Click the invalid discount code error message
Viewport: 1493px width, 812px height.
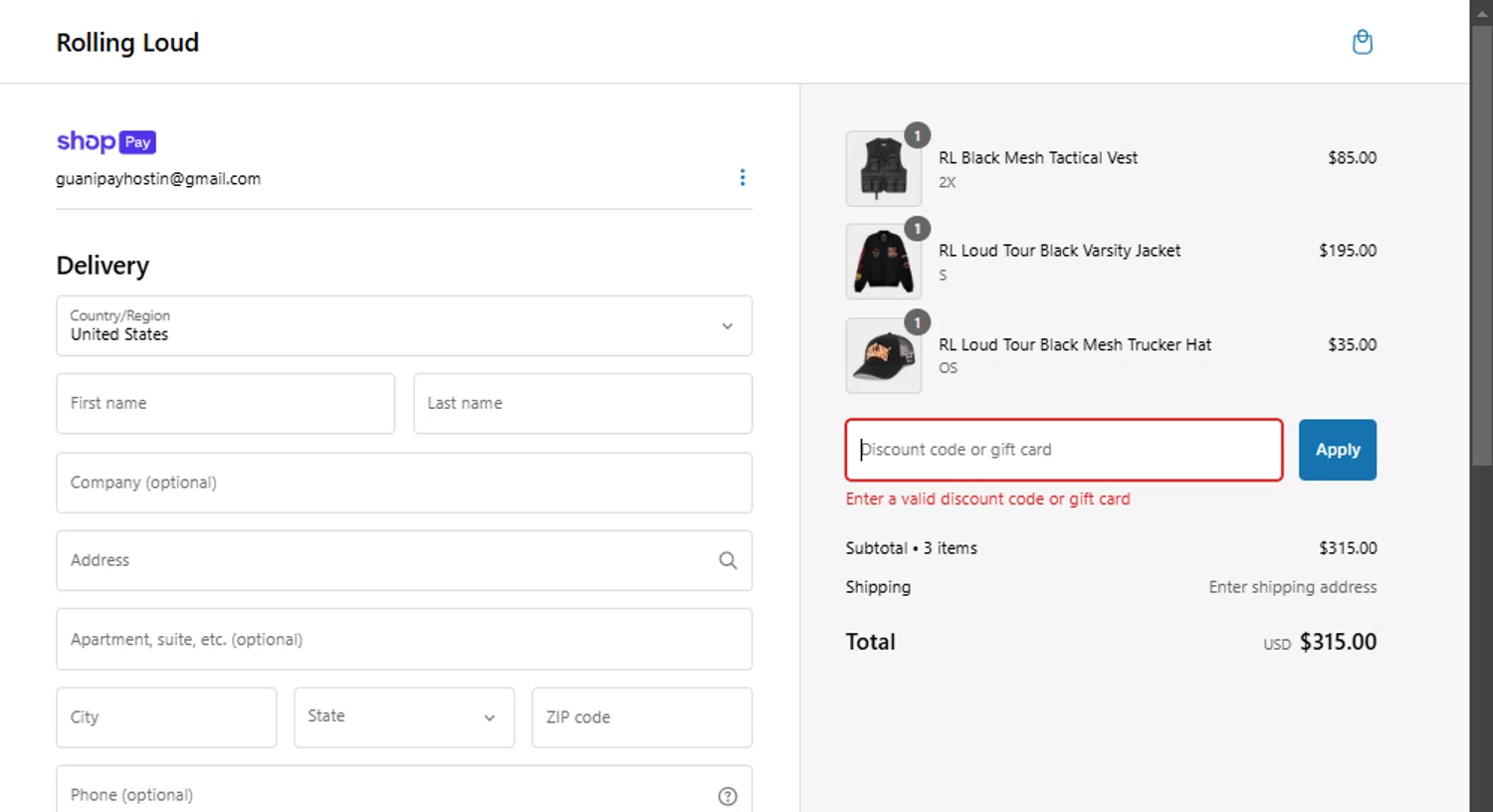click(988, 500)
